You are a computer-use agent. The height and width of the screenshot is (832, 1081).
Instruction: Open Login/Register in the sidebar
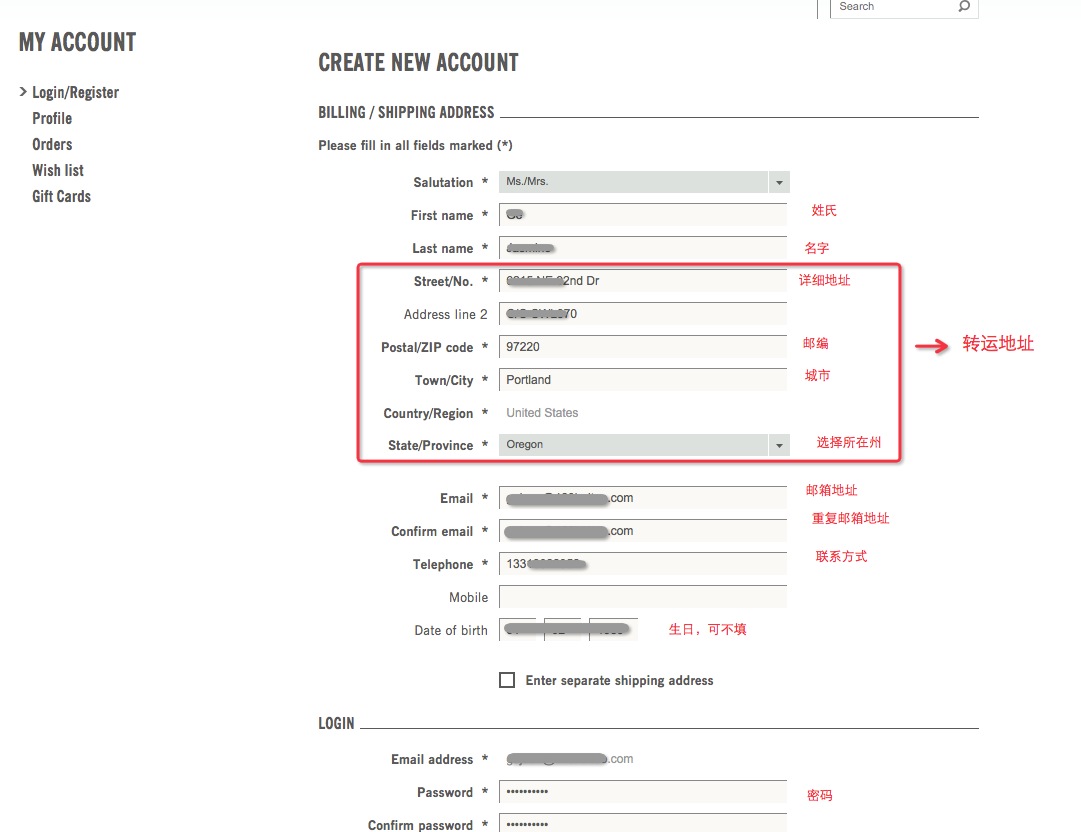pyautogui.click(x=75, y=92)
